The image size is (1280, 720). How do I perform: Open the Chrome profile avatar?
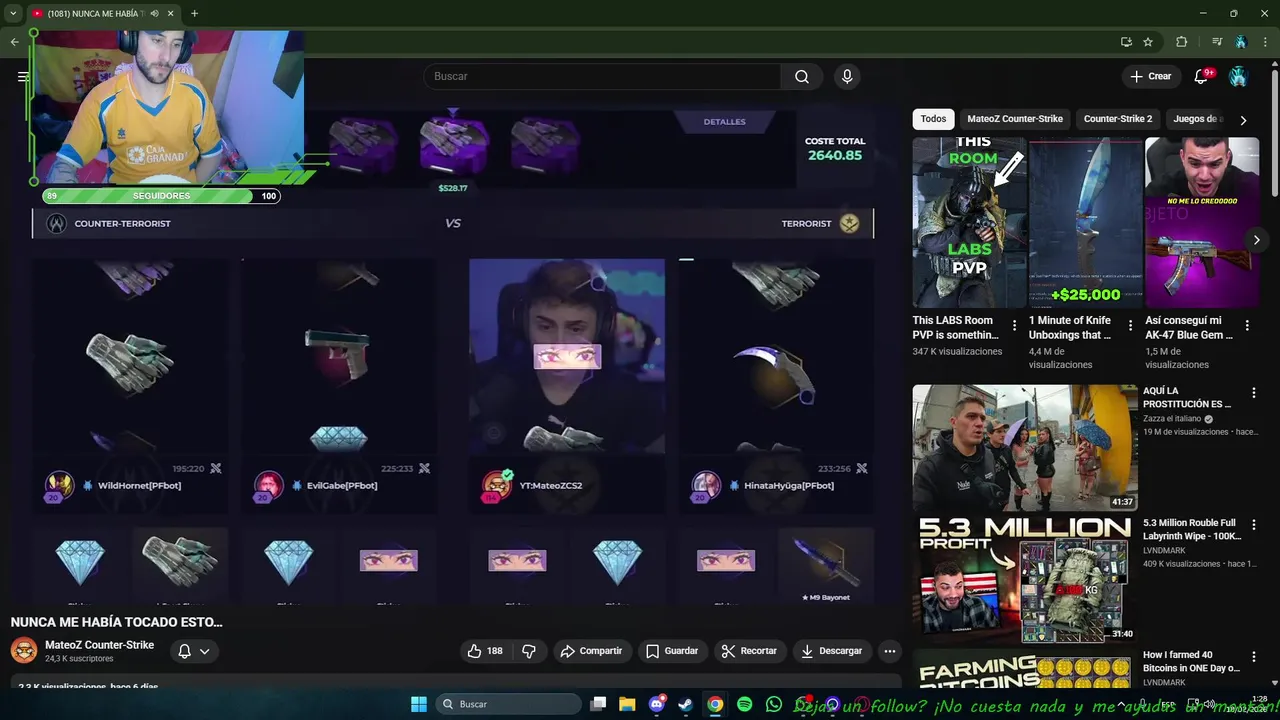(x=1241, y=42)
